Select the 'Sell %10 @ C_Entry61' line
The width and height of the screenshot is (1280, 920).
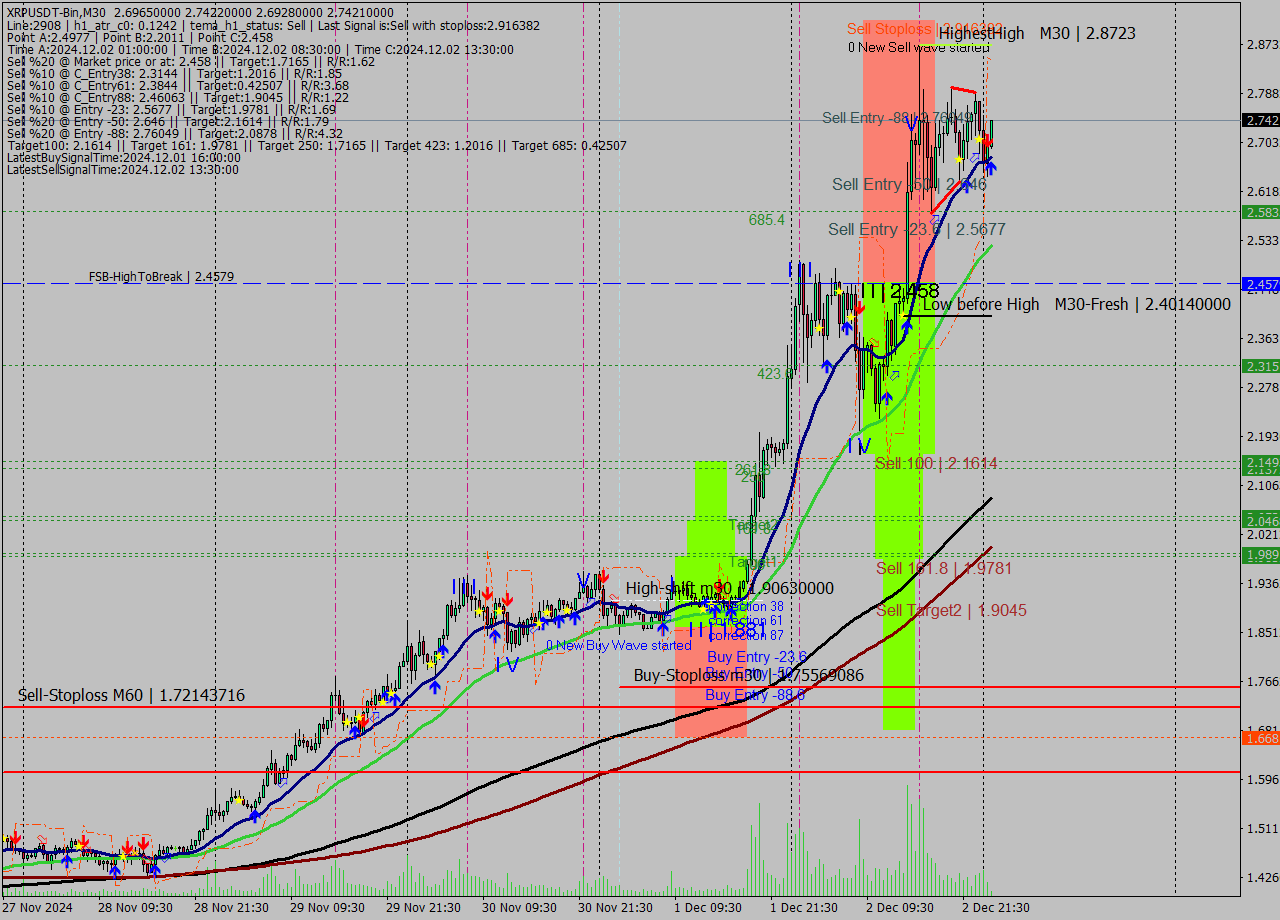click(x=178, y=85)
